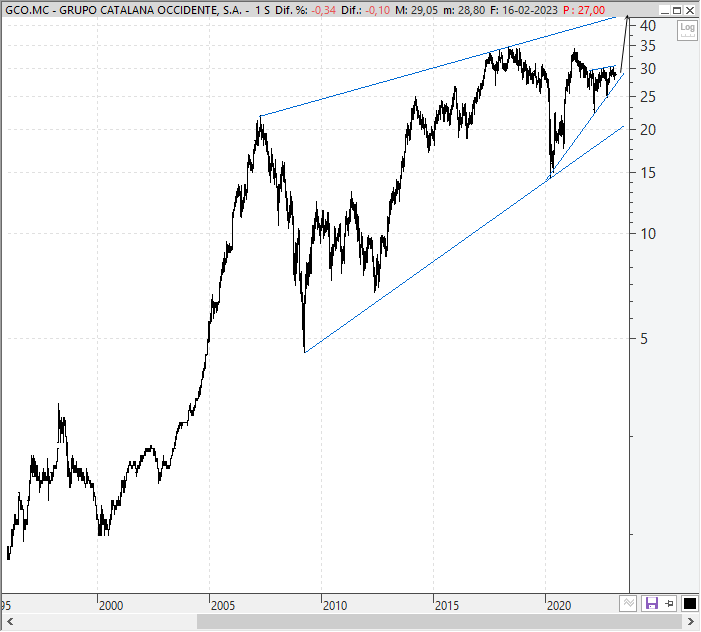701x632 pixels.
Task: Click the low value 'm: 28,80'
Action: pyautogui.click(x=464, y=10)
